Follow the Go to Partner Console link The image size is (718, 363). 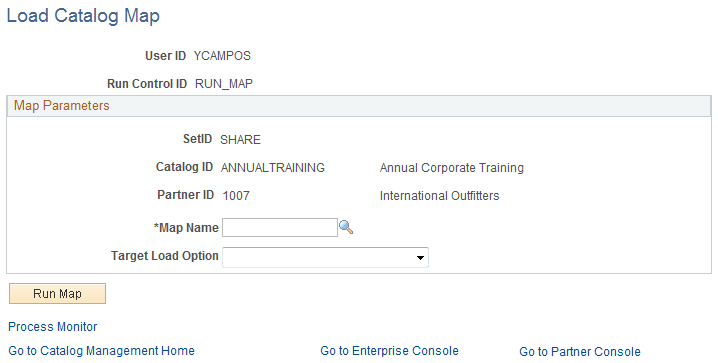click(x=580, y=352)
